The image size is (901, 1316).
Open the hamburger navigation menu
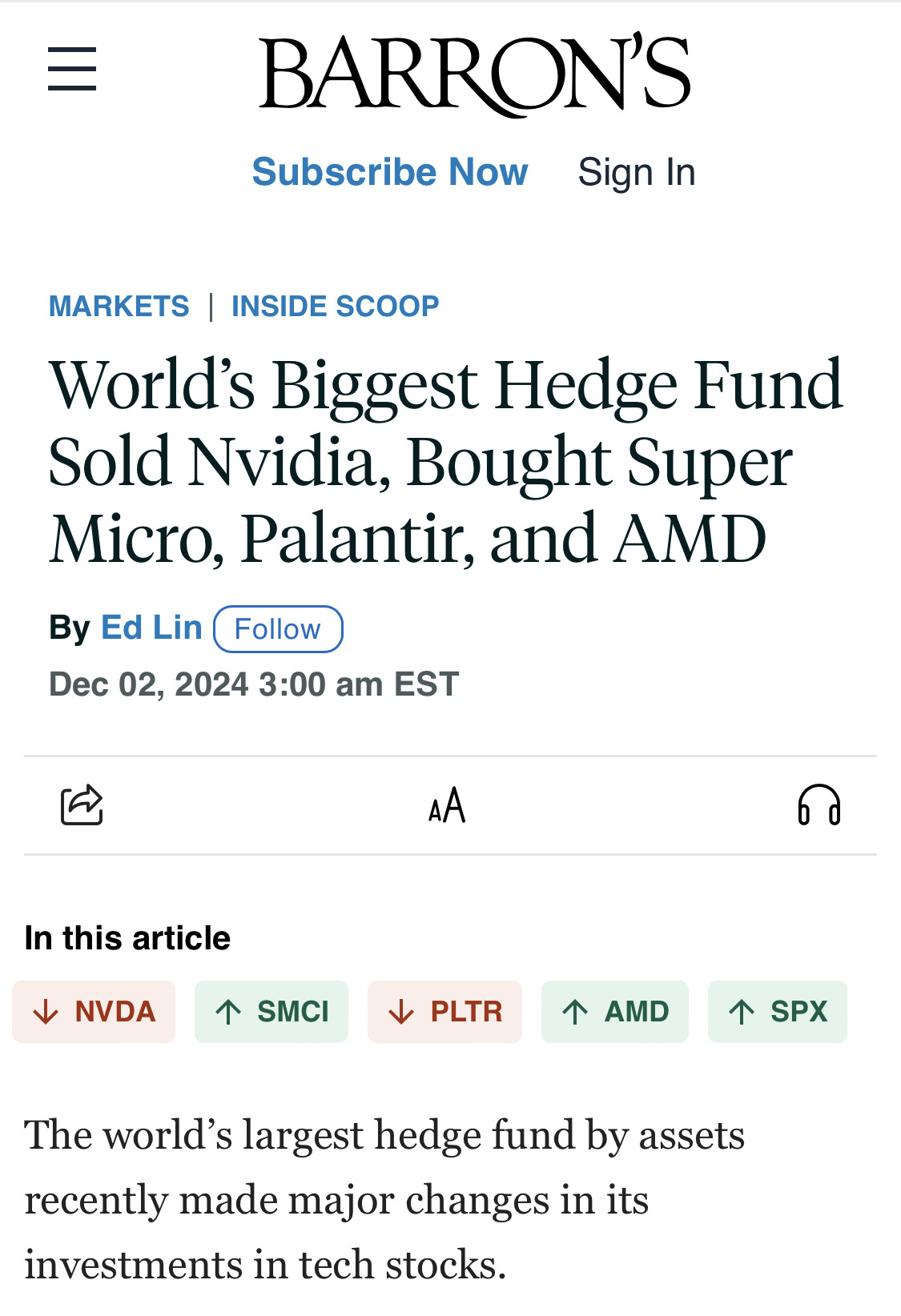pos(72,69)
